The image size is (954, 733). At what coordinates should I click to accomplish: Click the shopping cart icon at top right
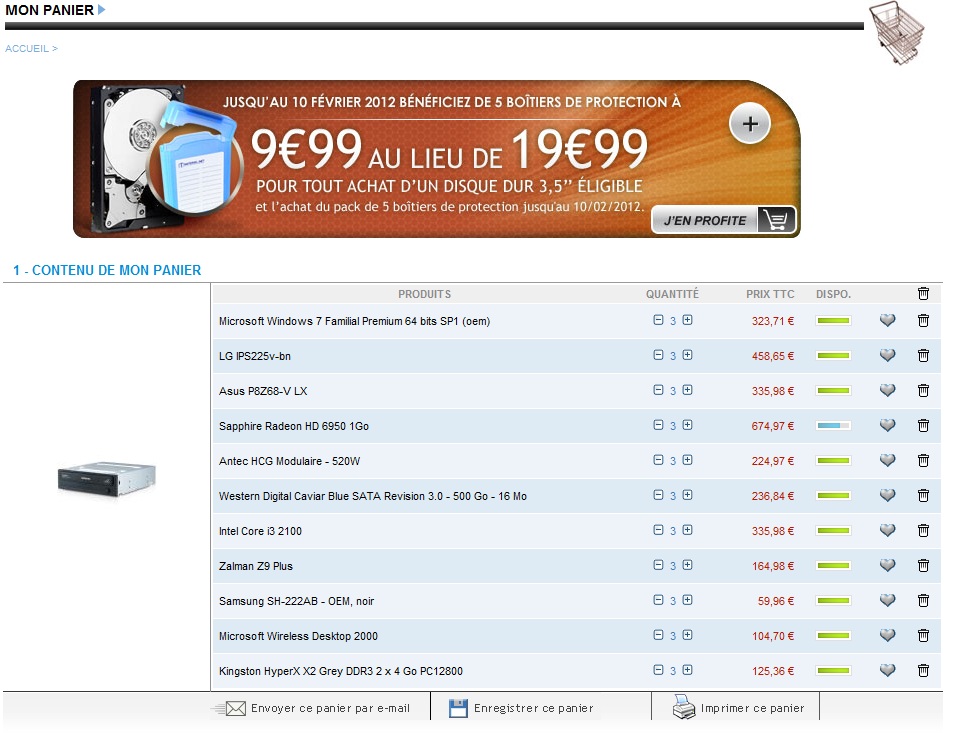pos(896,33)
